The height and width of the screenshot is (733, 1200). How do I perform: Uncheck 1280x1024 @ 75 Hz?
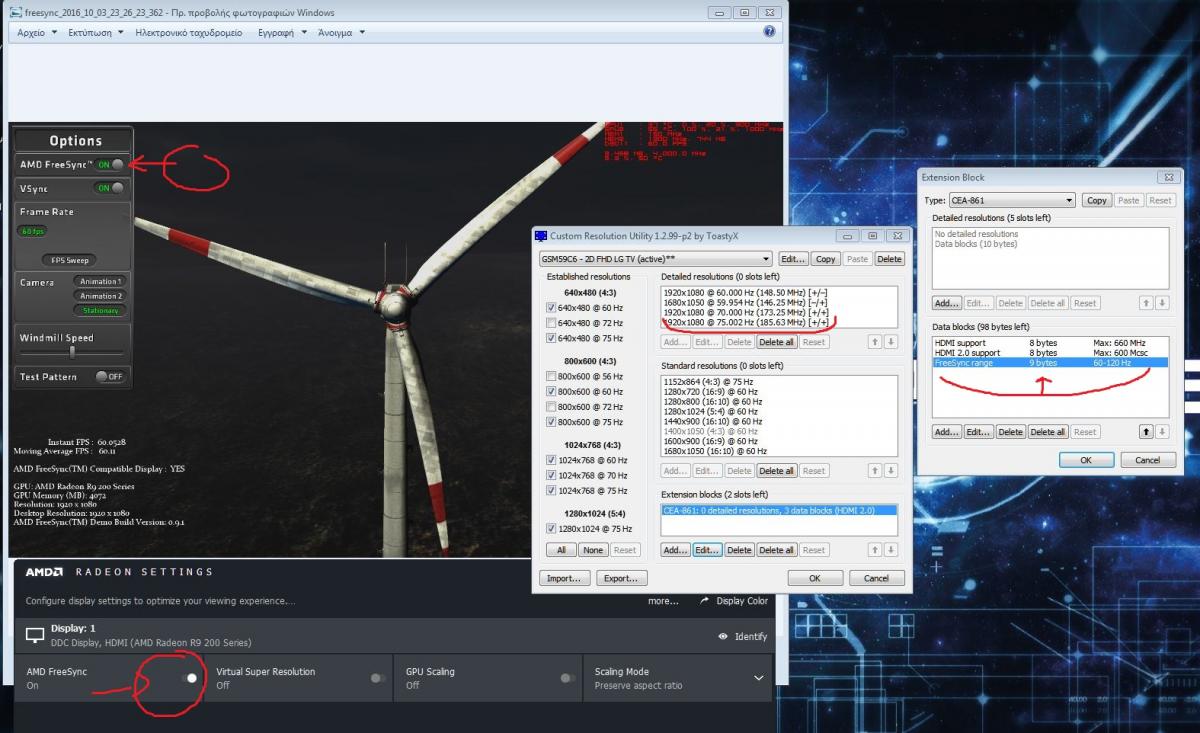pyautogui.click(x=552, y=528)
